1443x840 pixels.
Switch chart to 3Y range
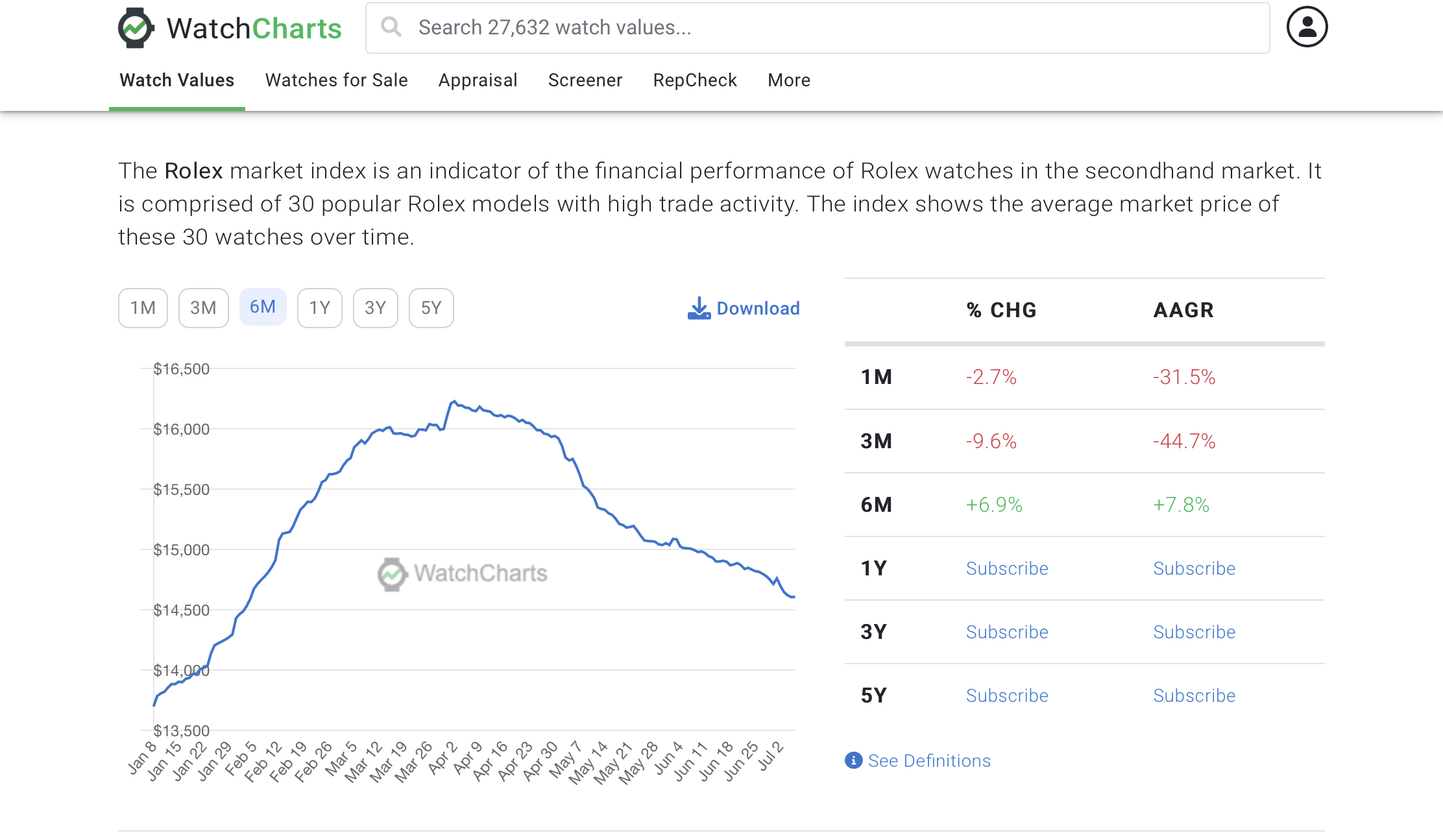[375, 308]
